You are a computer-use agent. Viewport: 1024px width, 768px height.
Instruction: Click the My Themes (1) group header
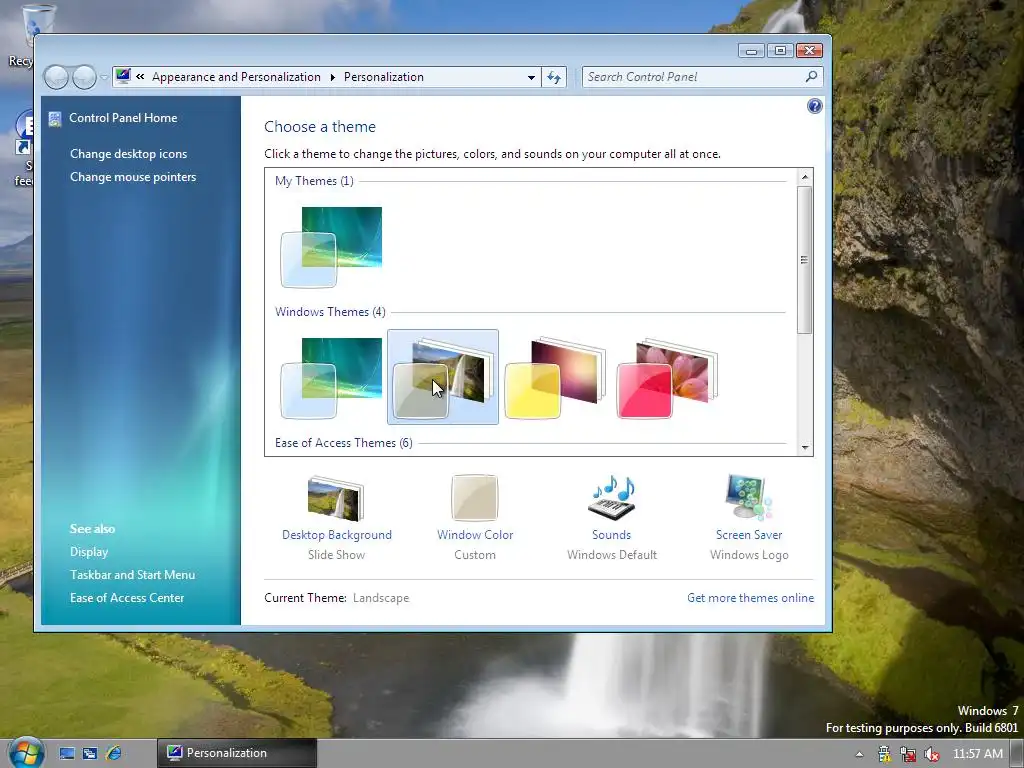(314, 181)
